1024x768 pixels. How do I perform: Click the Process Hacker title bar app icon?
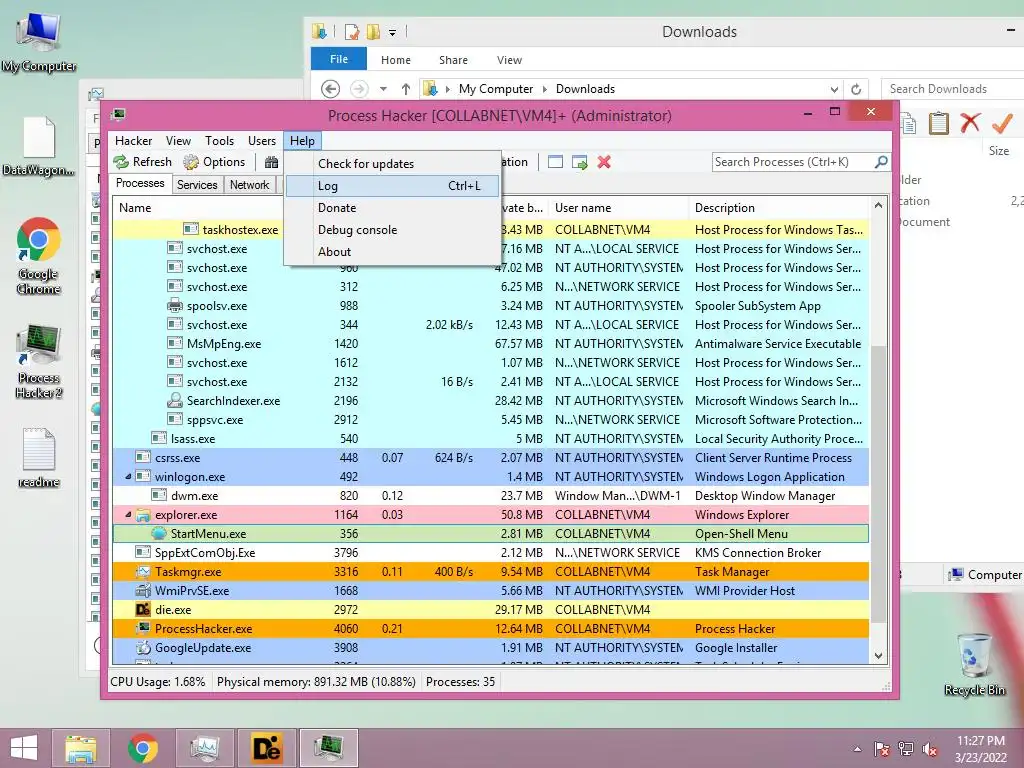(x=118, y=115)
